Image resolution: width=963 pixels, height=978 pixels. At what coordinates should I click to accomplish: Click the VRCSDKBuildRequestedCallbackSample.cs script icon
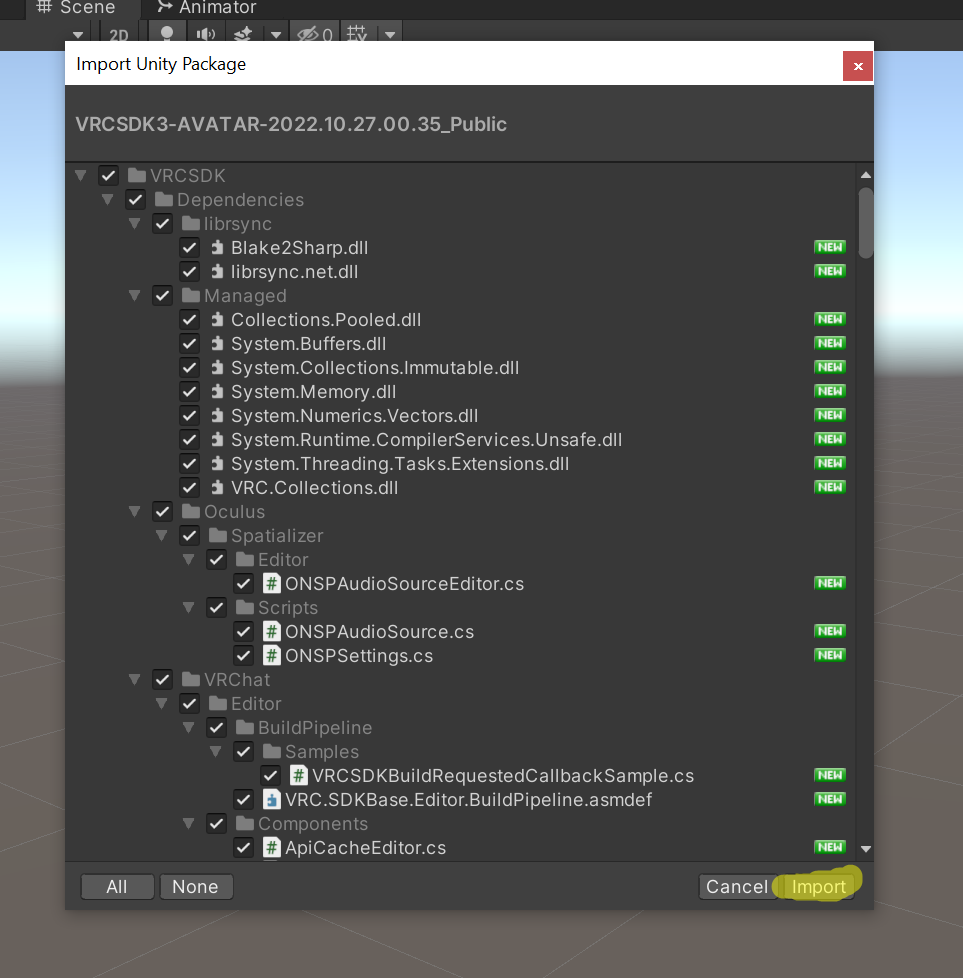coord(298,776)
